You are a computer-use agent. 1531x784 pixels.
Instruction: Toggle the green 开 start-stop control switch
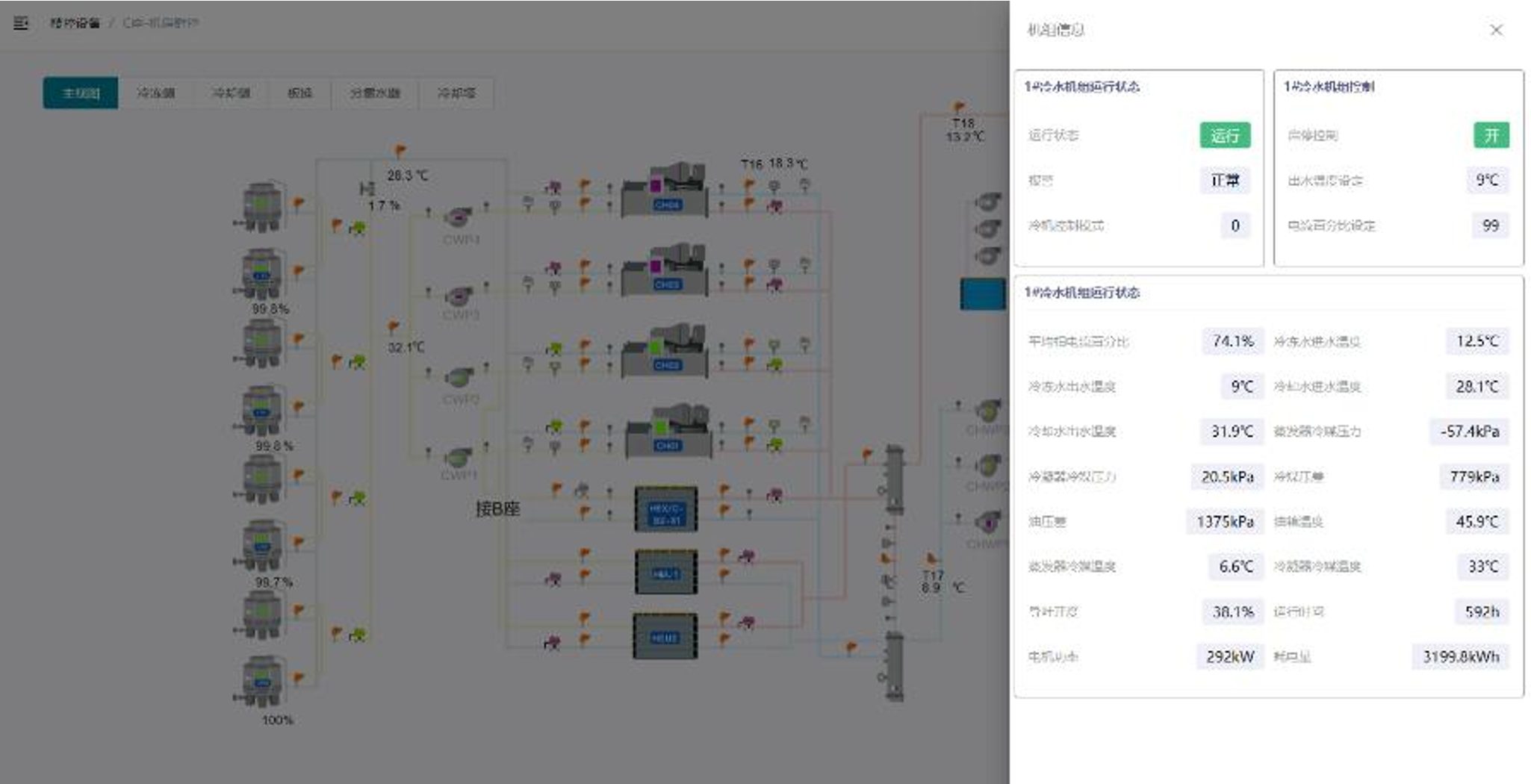coord(1491,135)
